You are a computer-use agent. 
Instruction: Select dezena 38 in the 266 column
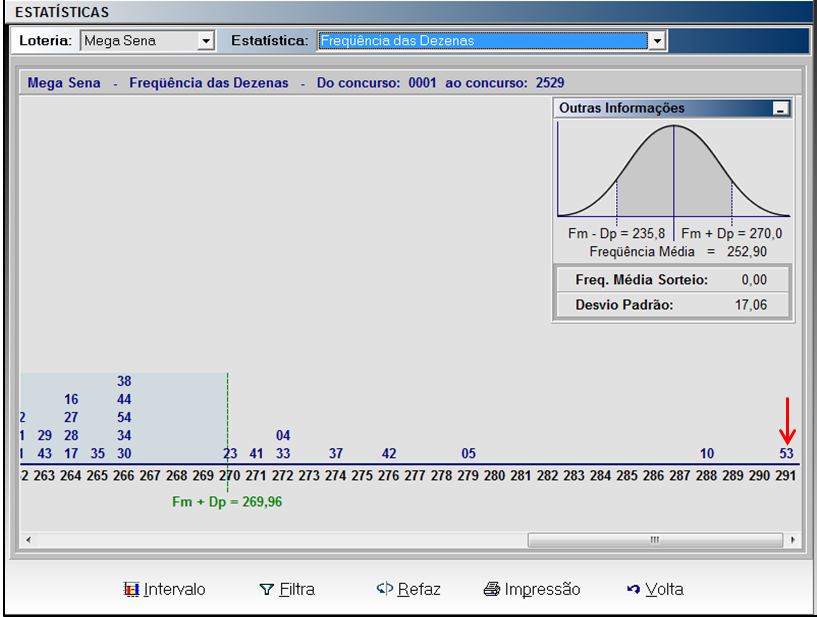[124, 381]
